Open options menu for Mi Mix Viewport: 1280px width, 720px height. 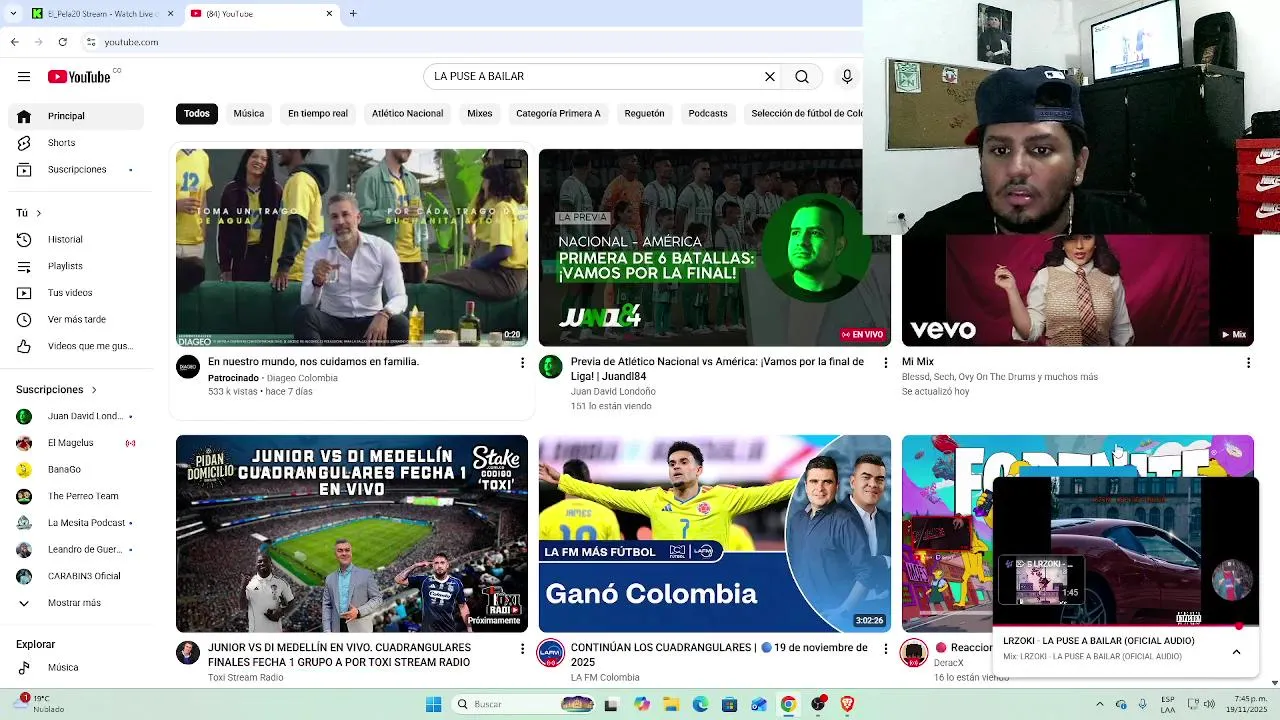(1248, 362)
